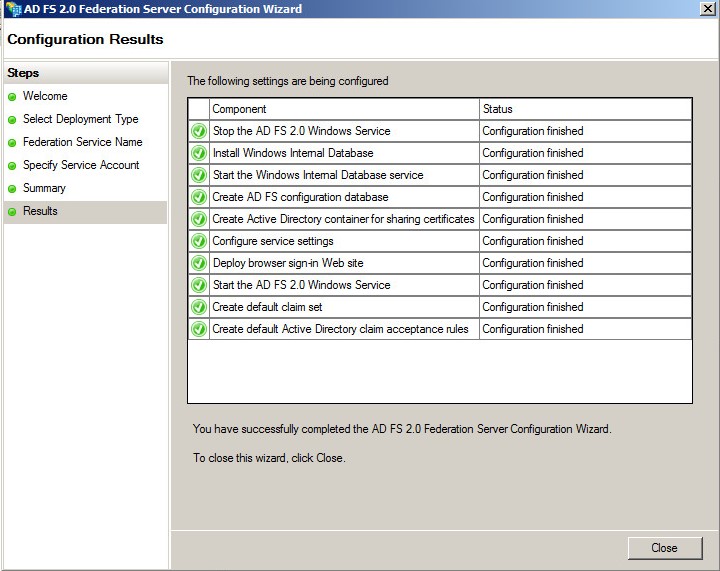The width and height of the screenshot is (720, 571).
Task: Select row 'Create default claim set'
Action: (440, 308)
